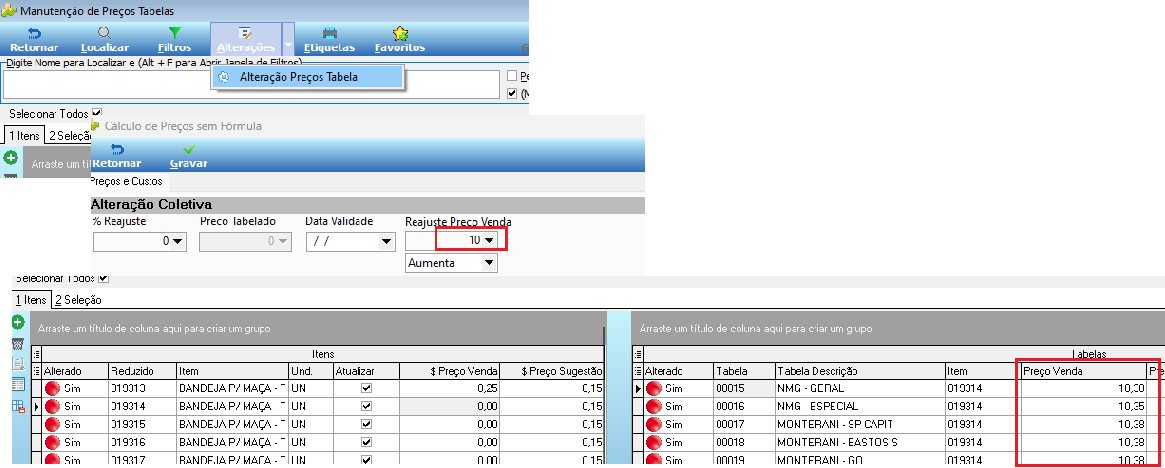Click red Alterado indicator for item 019315
This screenshot has width=1165, height=468.
52,424
